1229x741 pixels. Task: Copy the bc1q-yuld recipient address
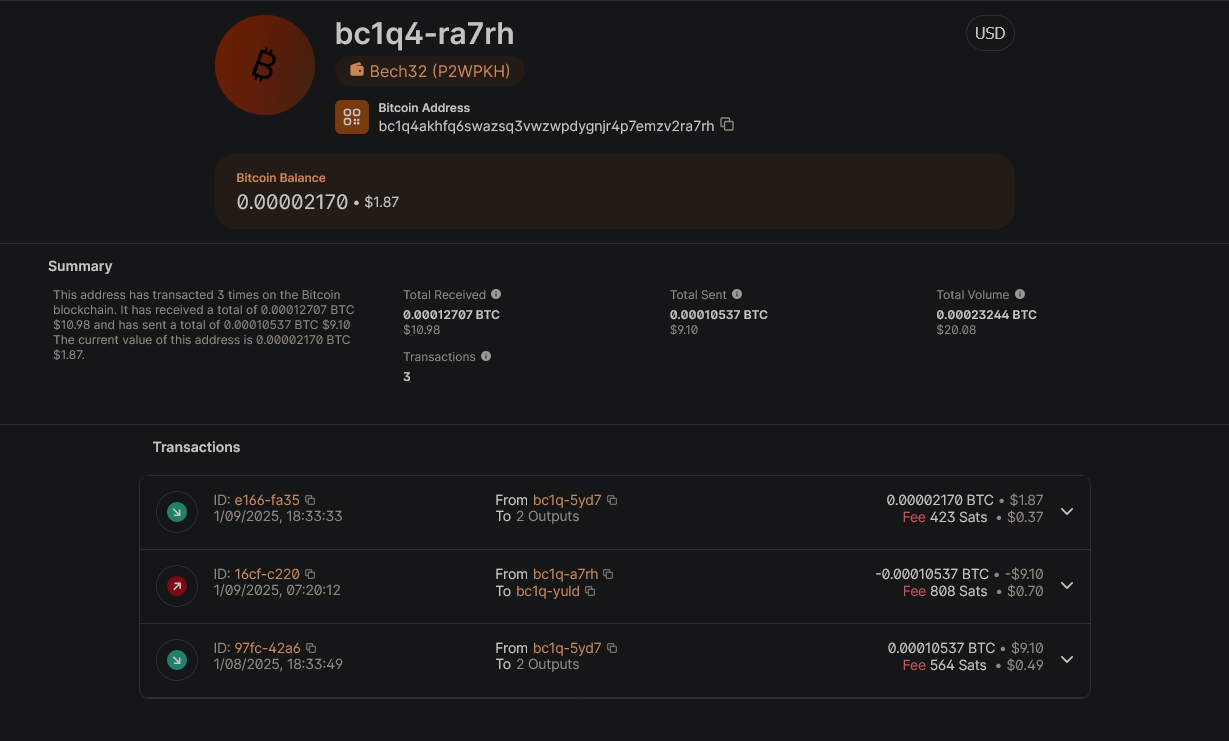[x=590, y=591]
